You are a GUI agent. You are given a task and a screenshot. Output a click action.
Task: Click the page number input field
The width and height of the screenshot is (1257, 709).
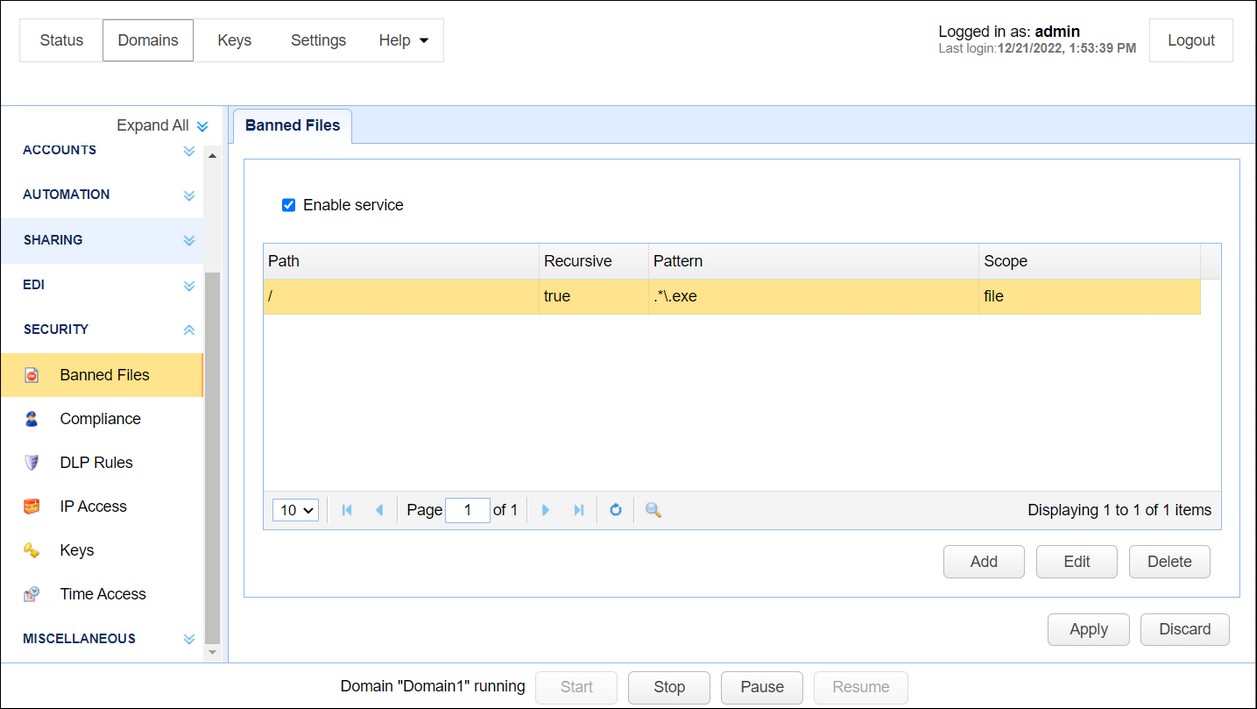(467, 510)
